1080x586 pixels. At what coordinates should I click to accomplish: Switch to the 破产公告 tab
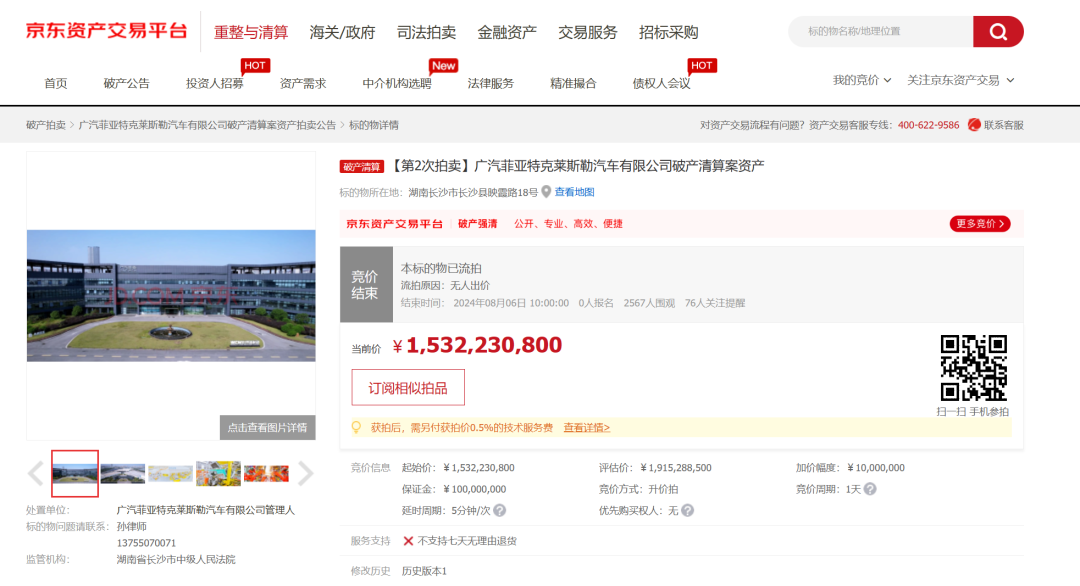point(126,83)
